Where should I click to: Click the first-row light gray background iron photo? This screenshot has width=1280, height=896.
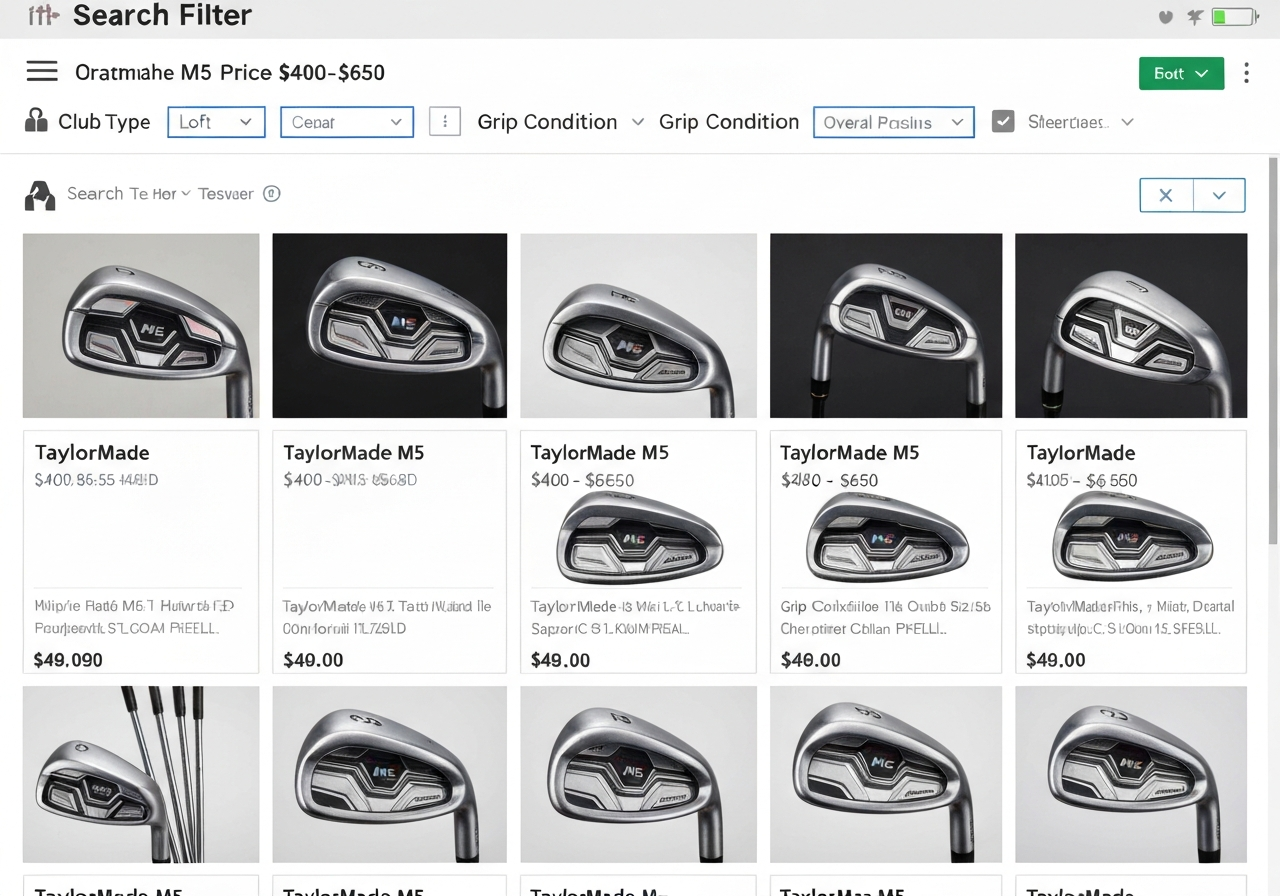click(x=638, y=325)
